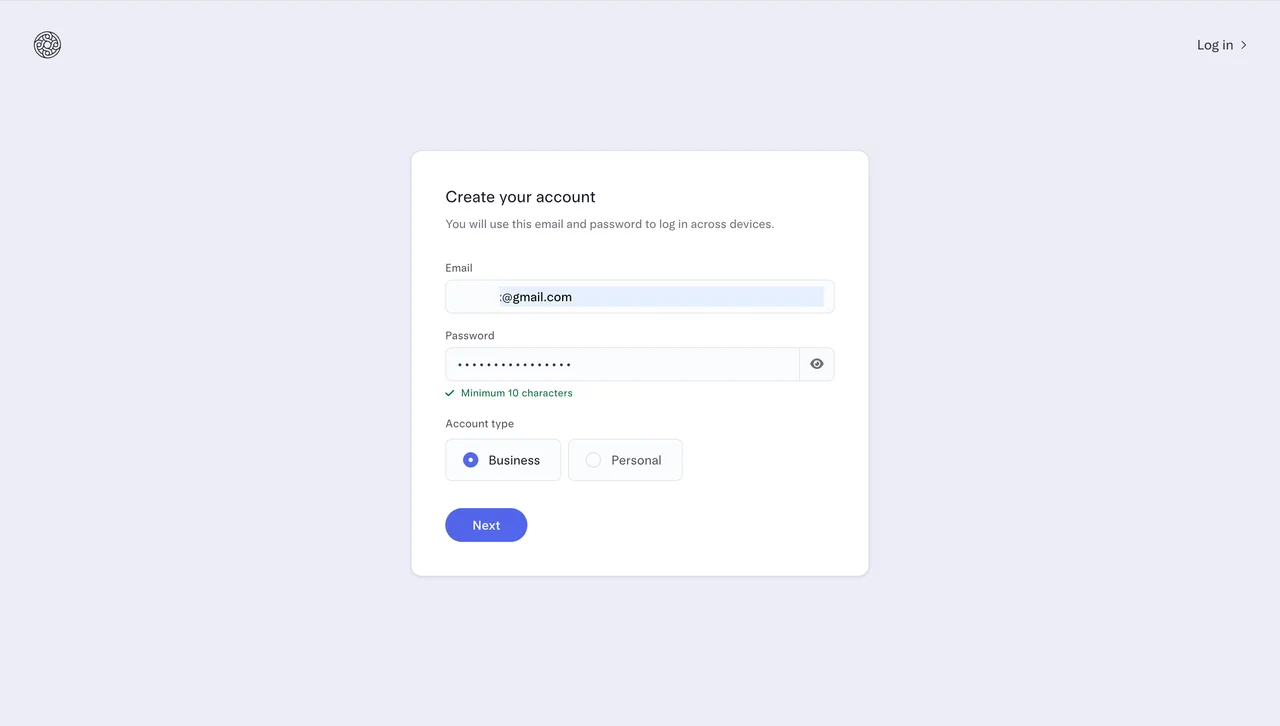The width and height of the screenshot is (1280, 726).
Task: Select the Business radio button circle
Action: 471,460
